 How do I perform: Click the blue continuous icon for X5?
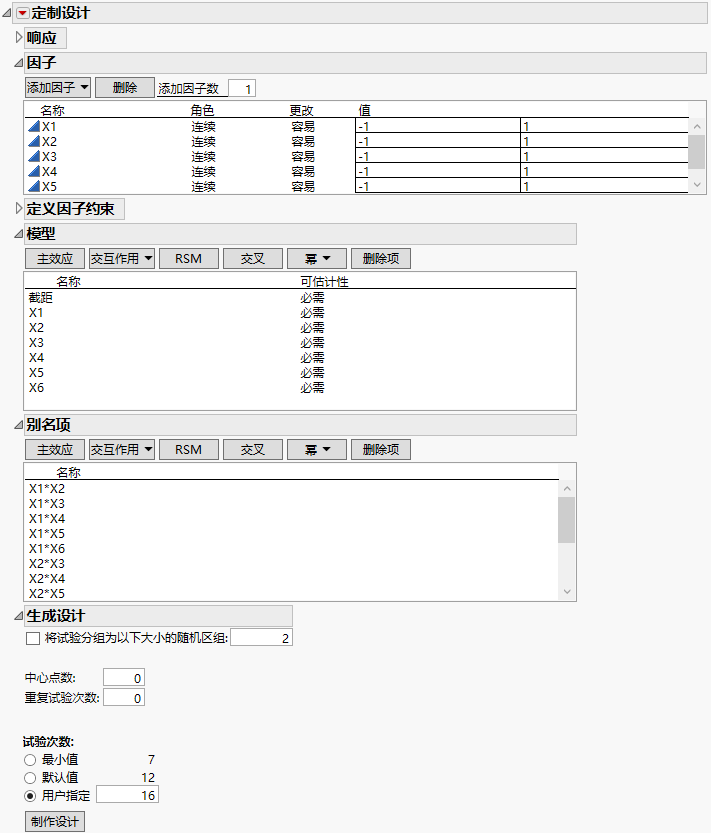[33, 186]
